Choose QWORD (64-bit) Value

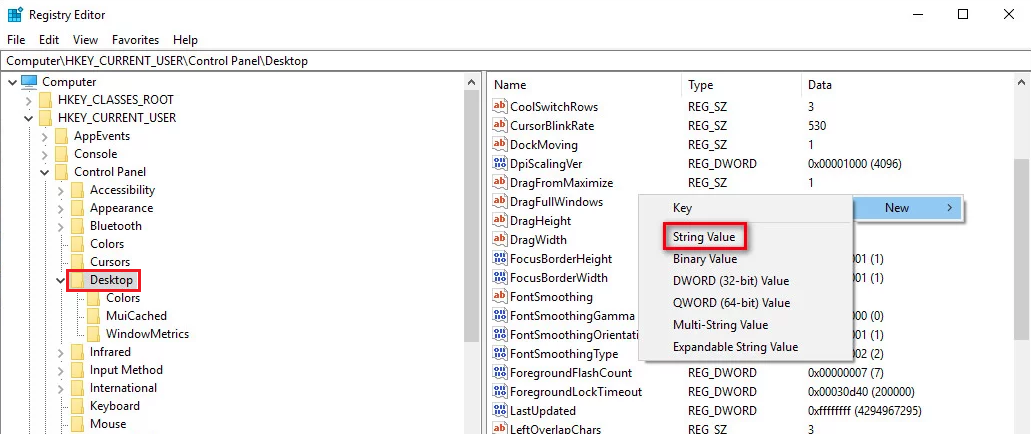pos(731,303)
